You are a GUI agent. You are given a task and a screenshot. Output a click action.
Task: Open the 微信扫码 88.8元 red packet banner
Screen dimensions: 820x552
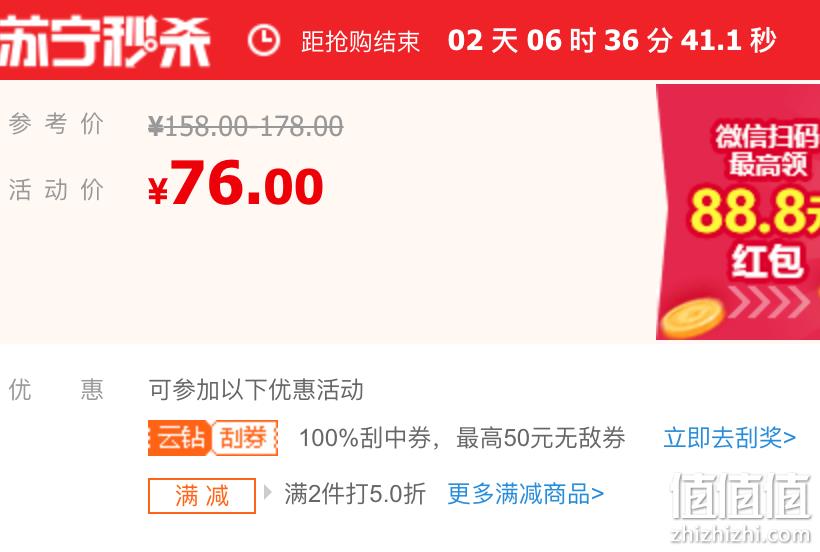click(x=738, y=212)
